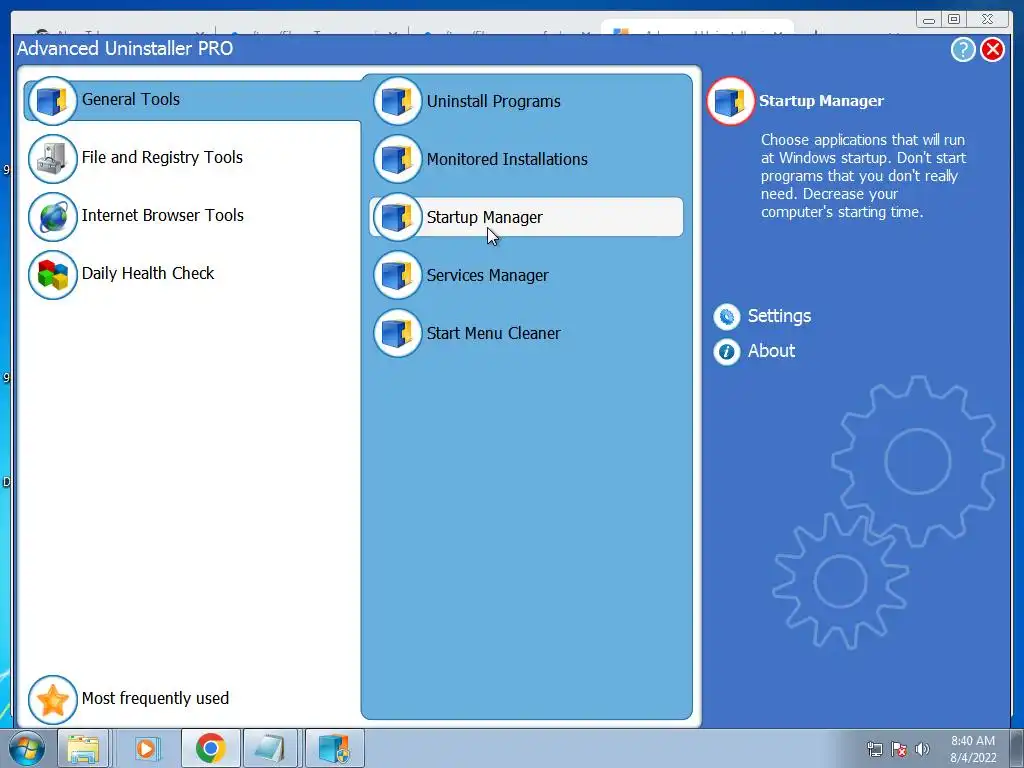This screenshot has width=1024, height=768.
Task: Click the network icon in system tray
Action: pyautogui.click(x=874, y=749)
